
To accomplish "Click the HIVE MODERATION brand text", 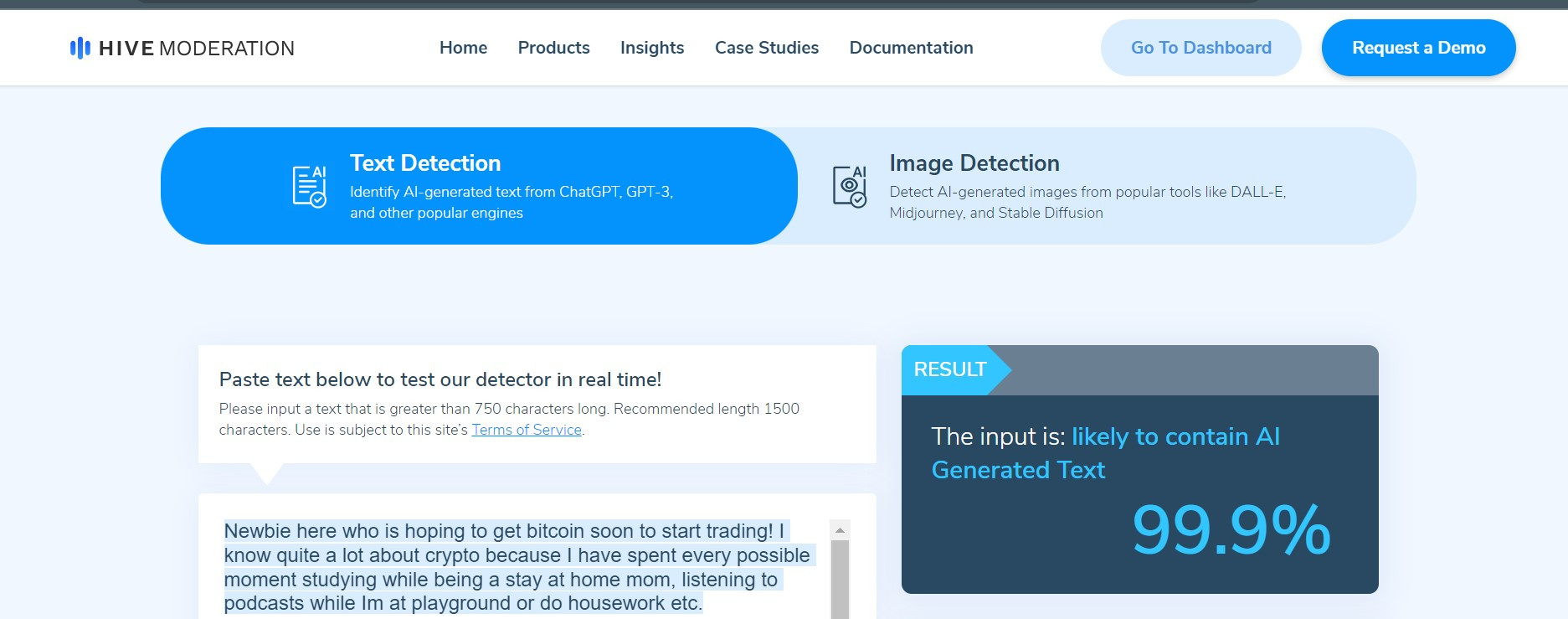I will point(197,49).
